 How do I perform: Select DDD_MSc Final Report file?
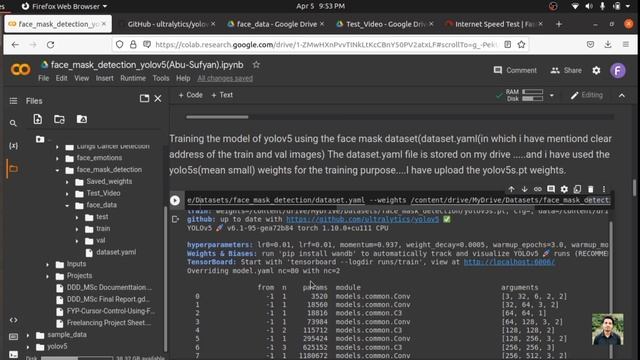tap(108, 299)
